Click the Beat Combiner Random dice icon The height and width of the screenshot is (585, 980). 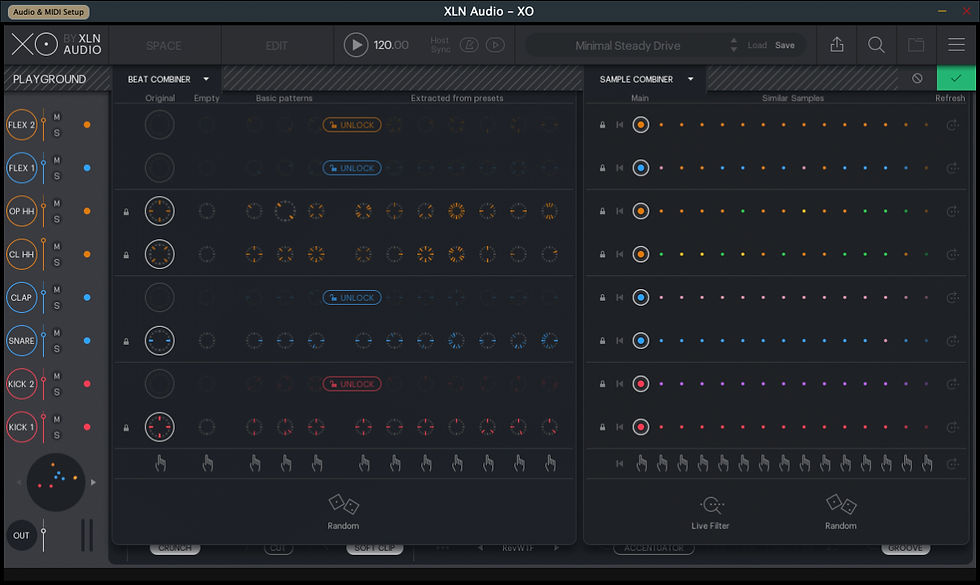click(x=343, y=504)
